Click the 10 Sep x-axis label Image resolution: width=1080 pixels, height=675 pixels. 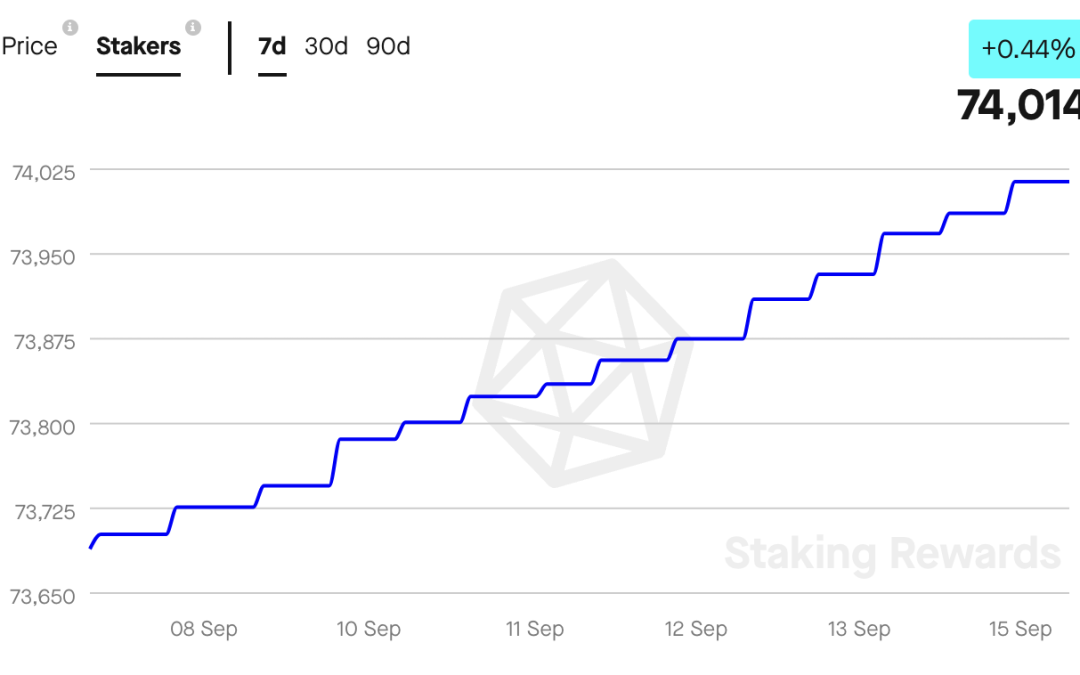[x=368, y=629]
